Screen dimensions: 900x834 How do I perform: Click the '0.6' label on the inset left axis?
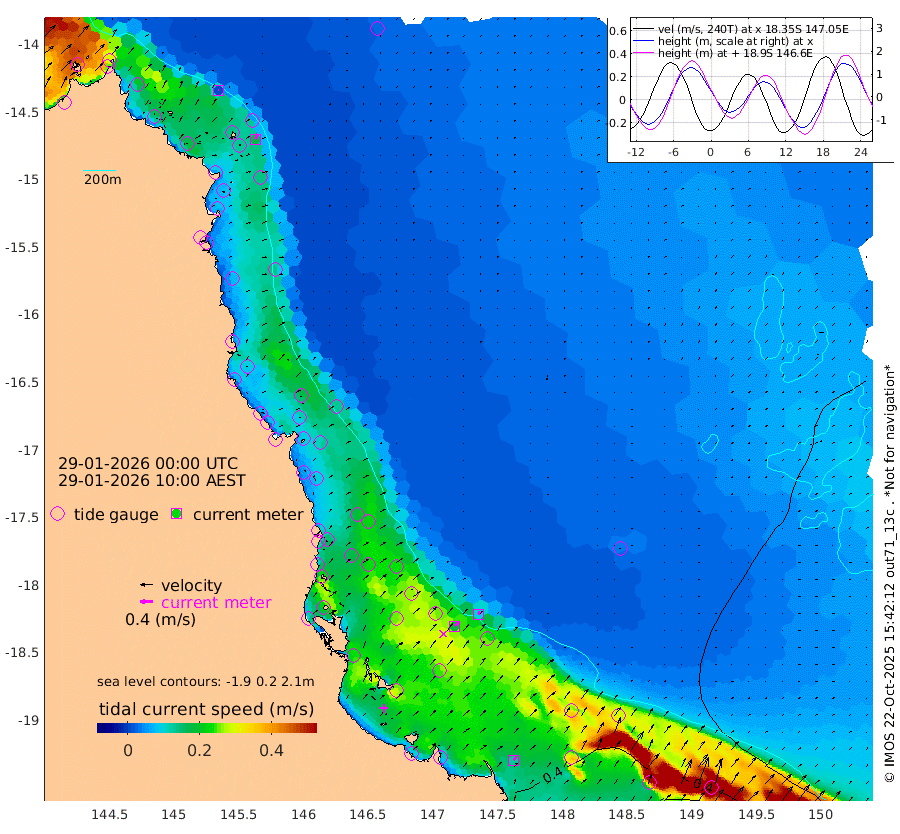click(618, 31)
